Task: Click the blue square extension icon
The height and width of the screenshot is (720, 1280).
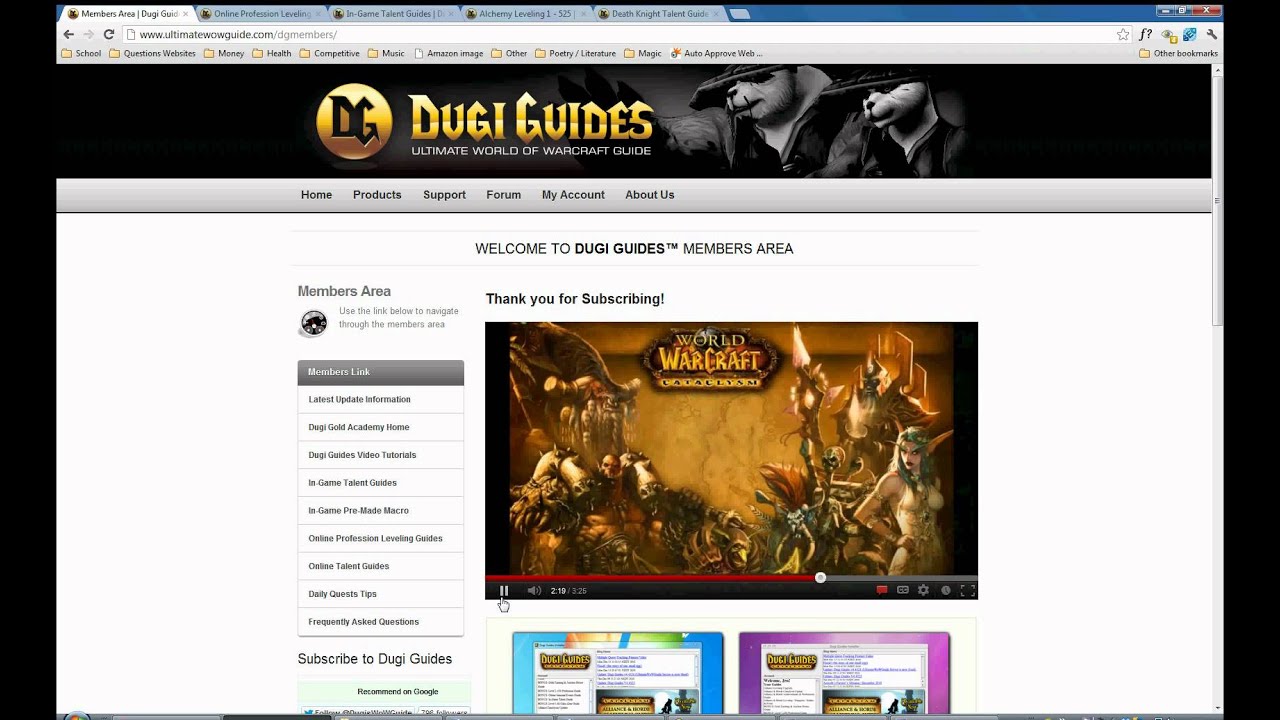Action: (1190, 34)
